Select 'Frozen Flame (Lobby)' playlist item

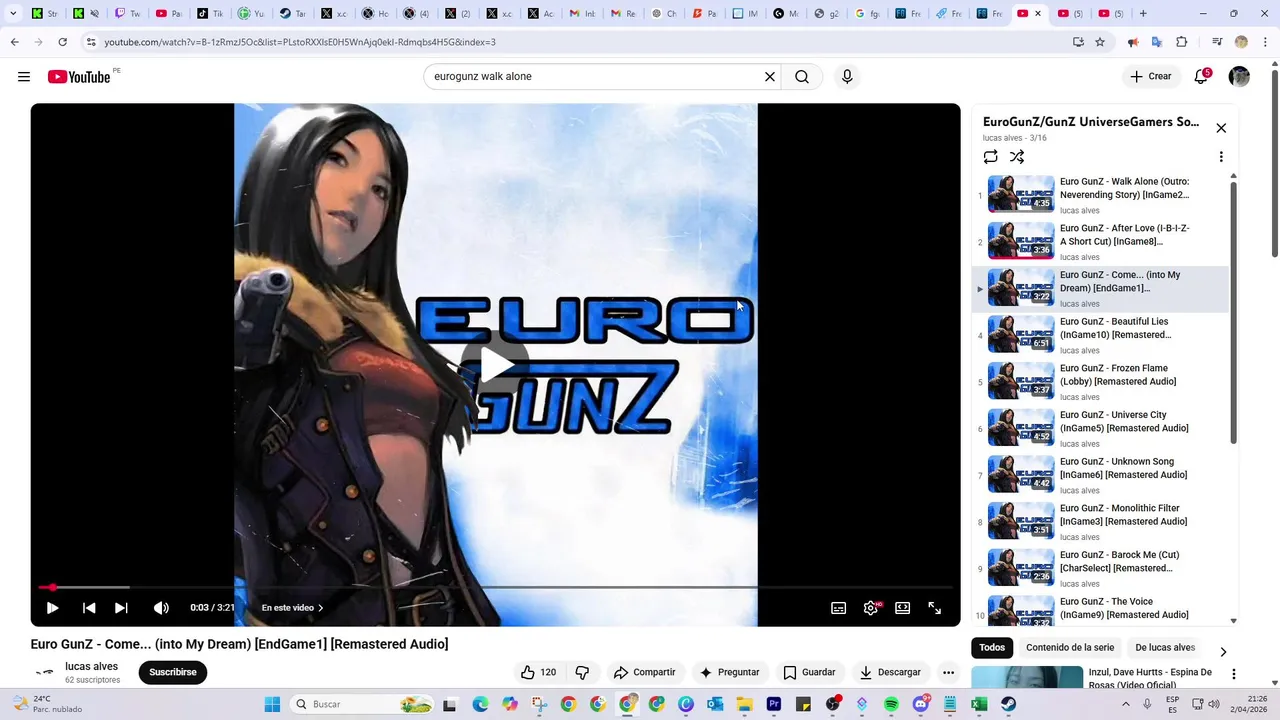point(1100,382)
